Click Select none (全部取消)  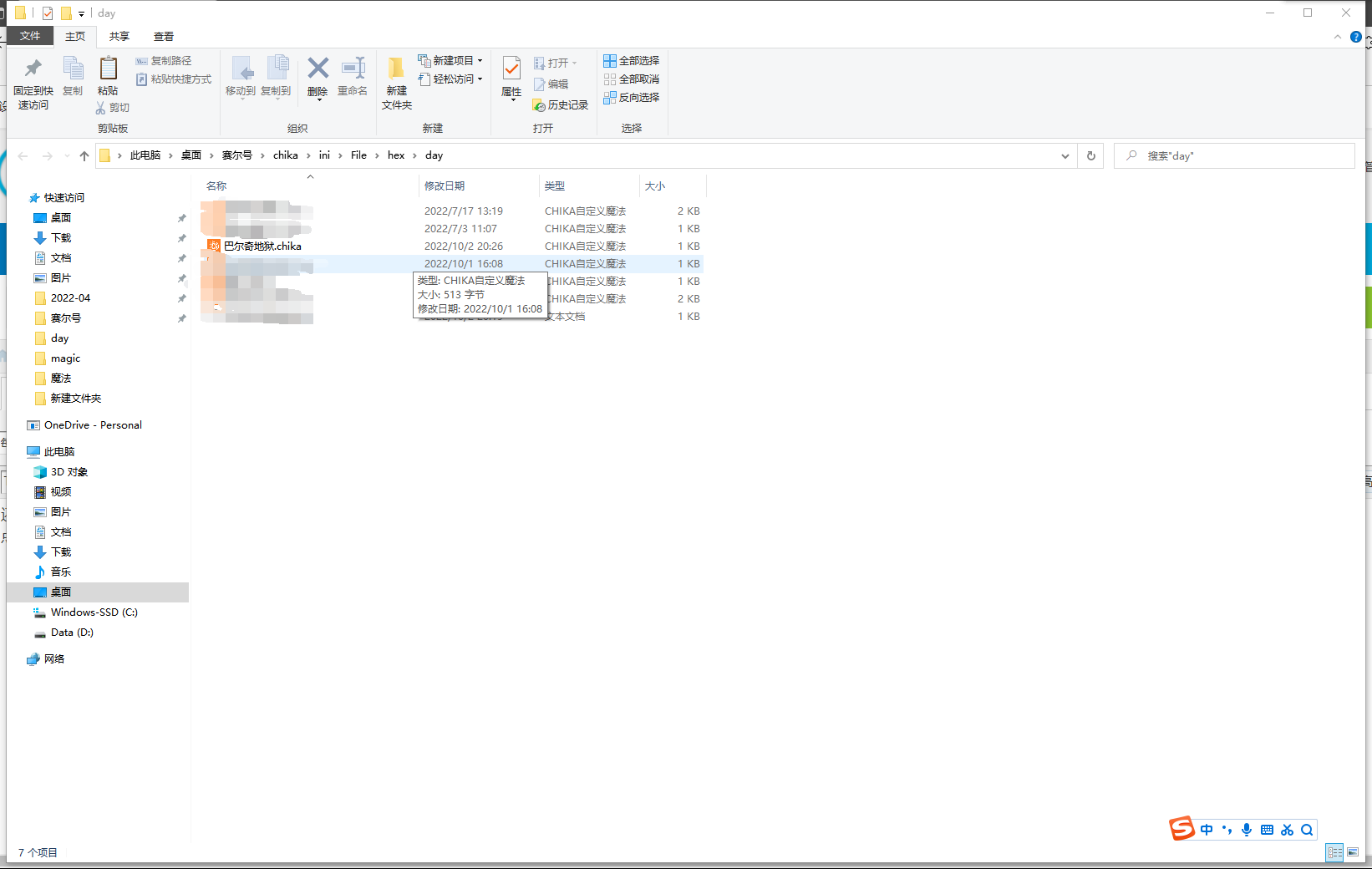click(632, 79)
